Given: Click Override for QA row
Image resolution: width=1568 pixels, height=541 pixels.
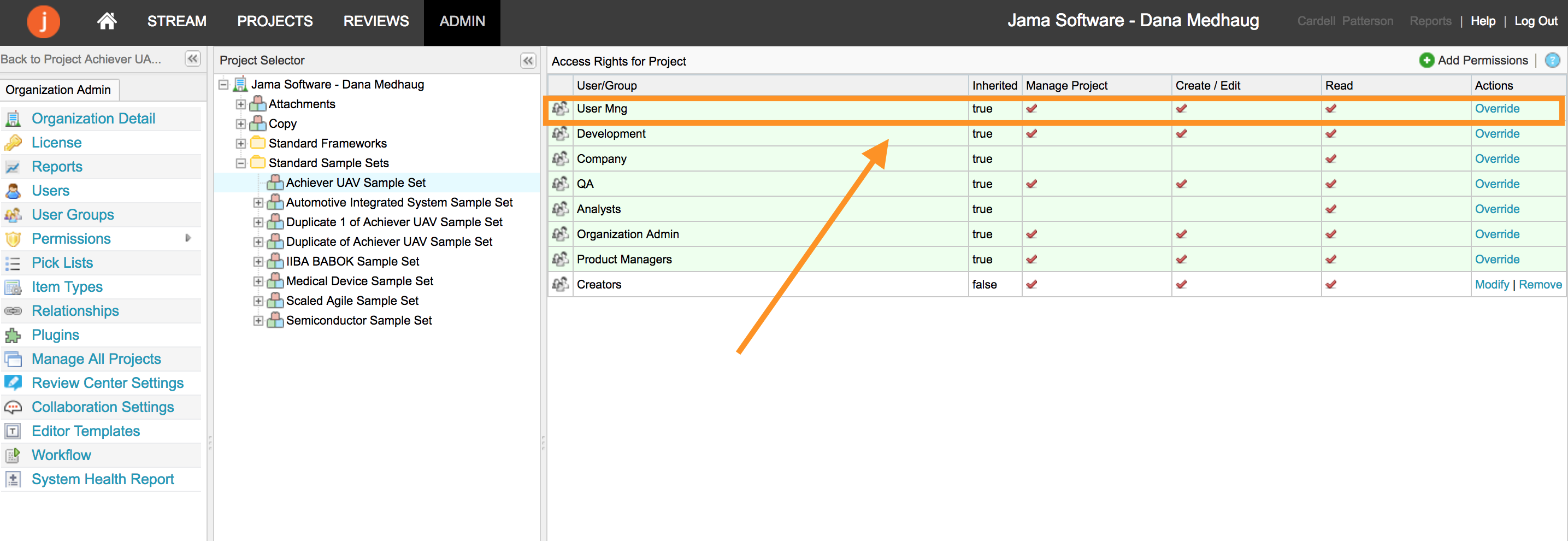Looking at the screenshot, I should (x=1497, y=184).
